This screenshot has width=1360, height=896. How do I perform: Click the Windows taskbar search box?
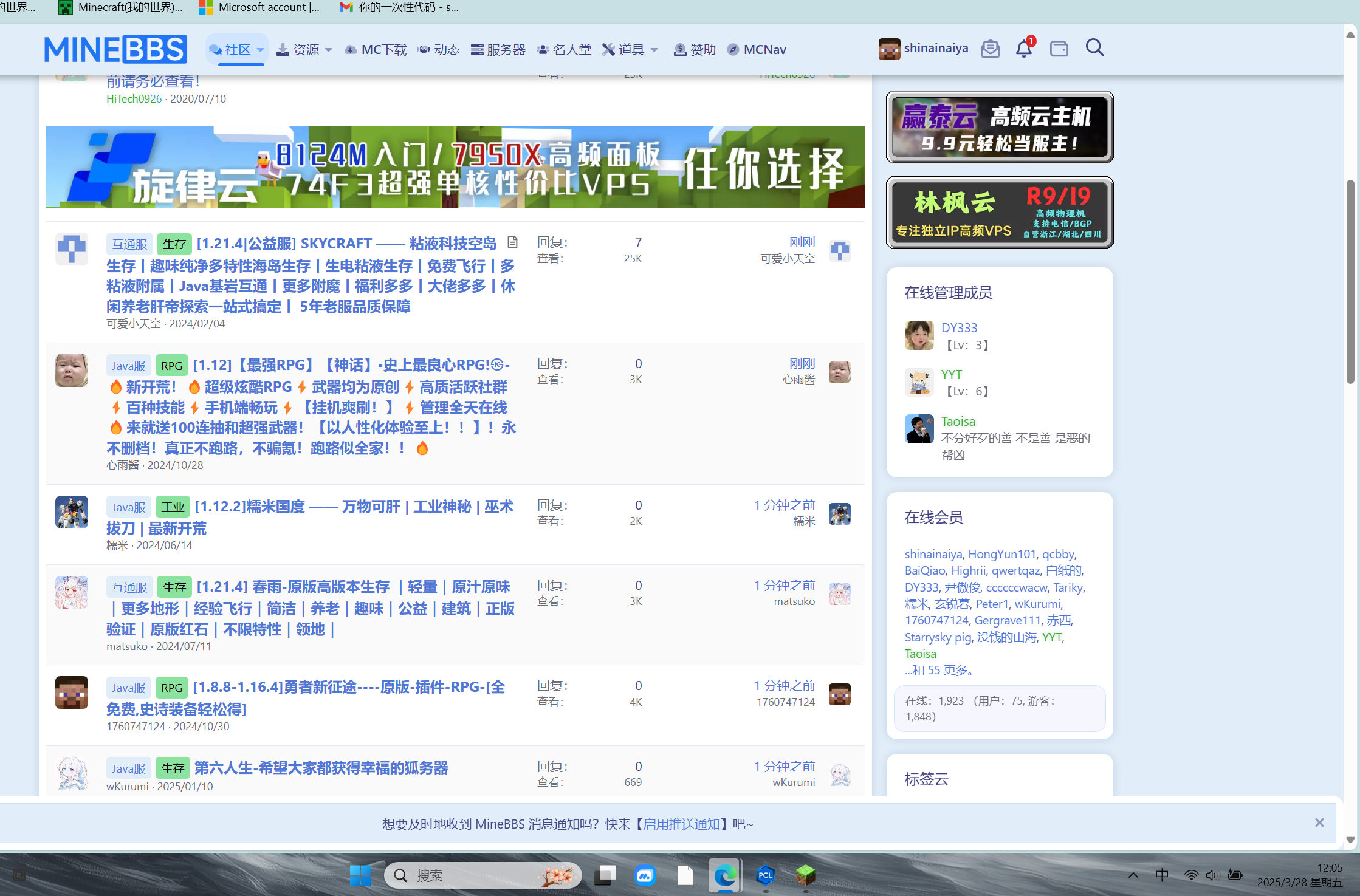coord(483,875)
